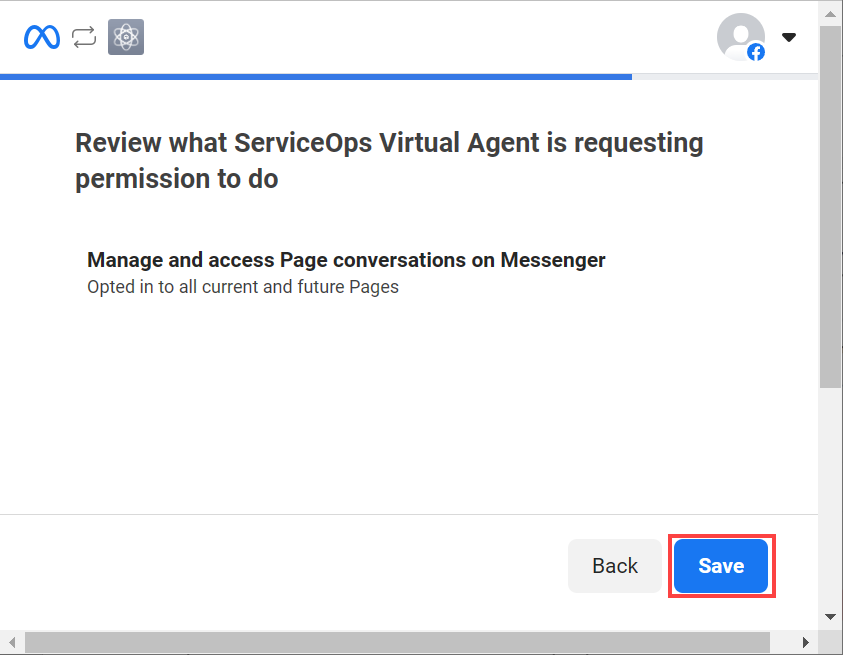Click the ServiceOps app atom icon
Image resolution: width=843 pixels, height=655 pixels.
point(126,37)
